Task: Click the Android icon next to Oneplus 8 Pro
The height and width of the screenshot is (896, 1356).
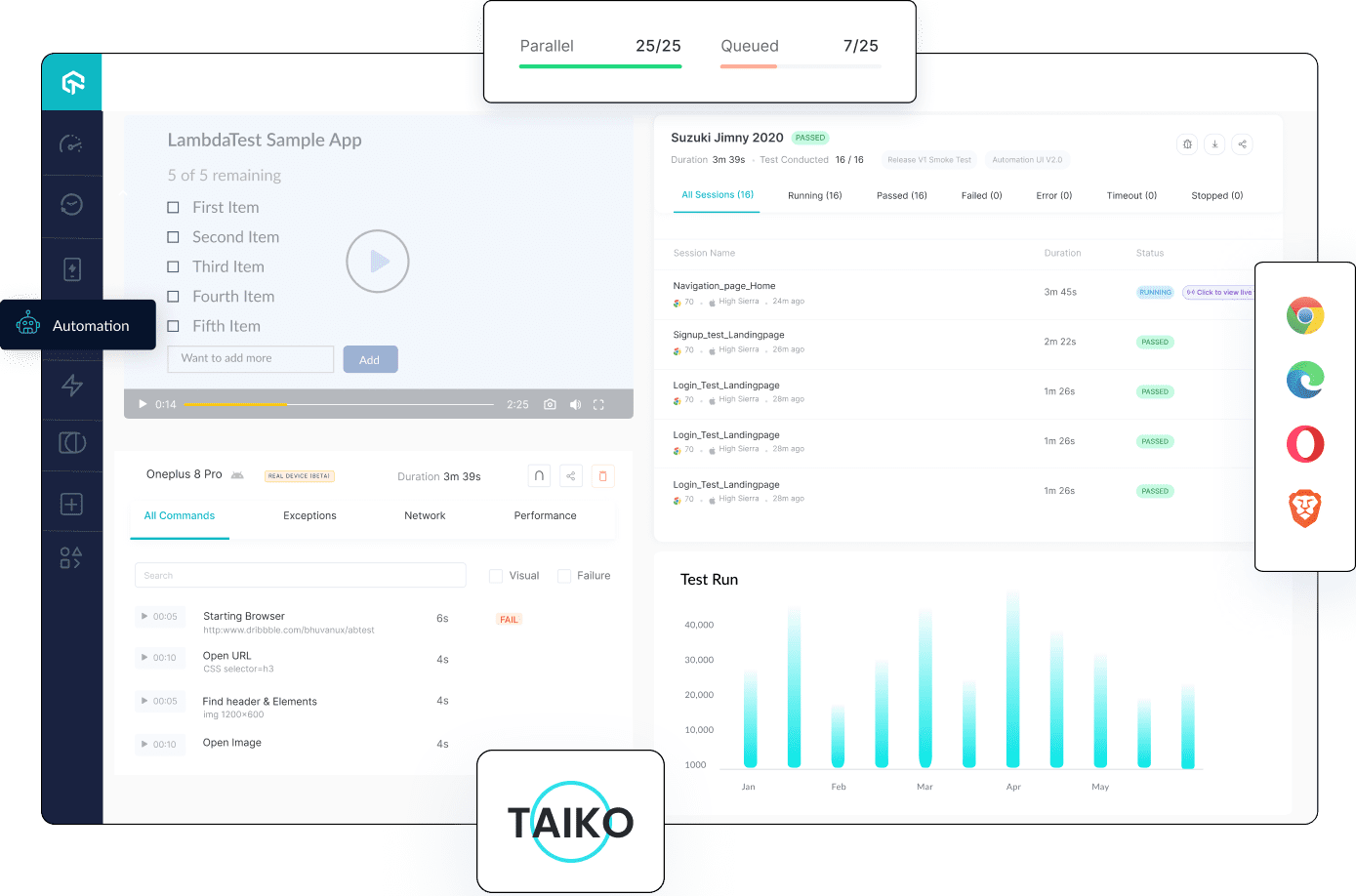Action: (x=237, y=475)
